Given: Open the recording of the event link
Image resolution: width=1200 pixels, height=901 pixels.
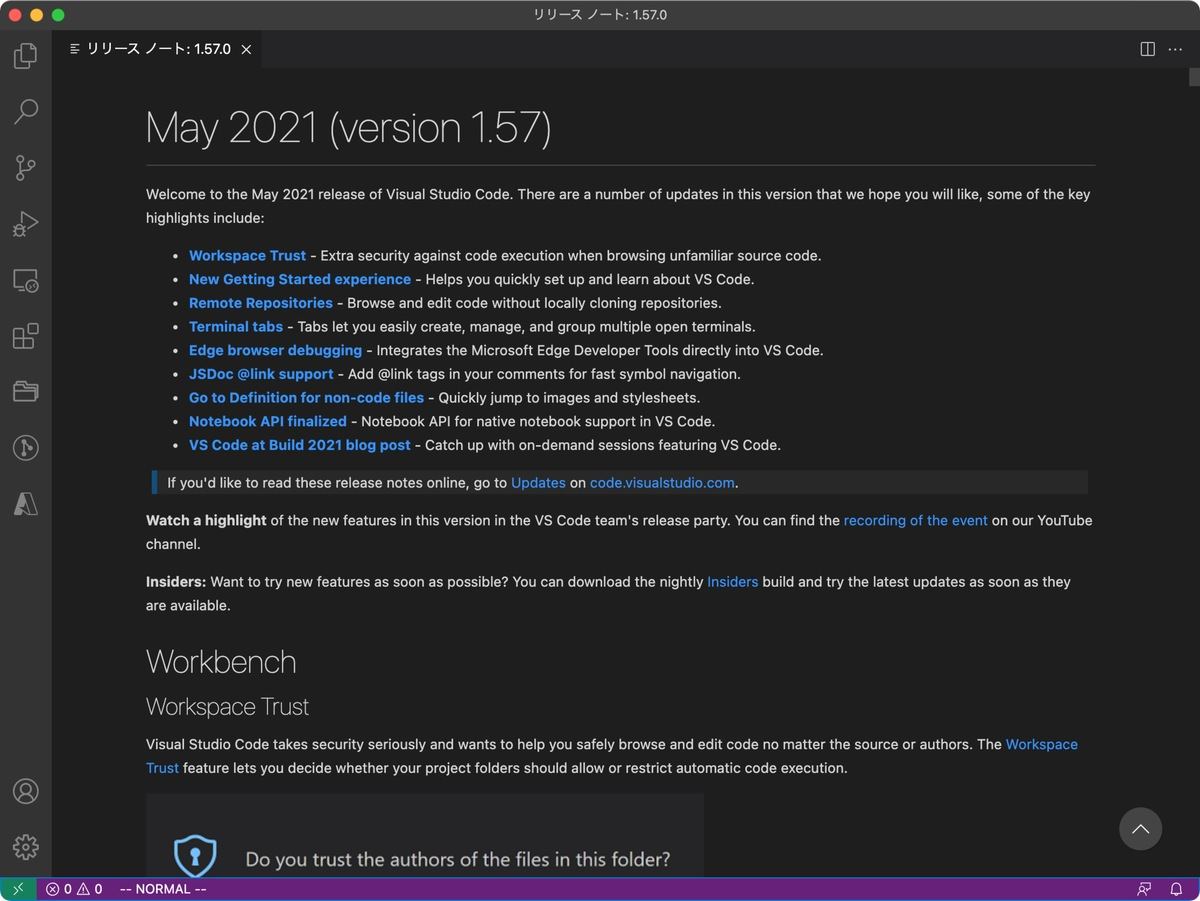Looking at the screenshot, I should click(916, 521).
